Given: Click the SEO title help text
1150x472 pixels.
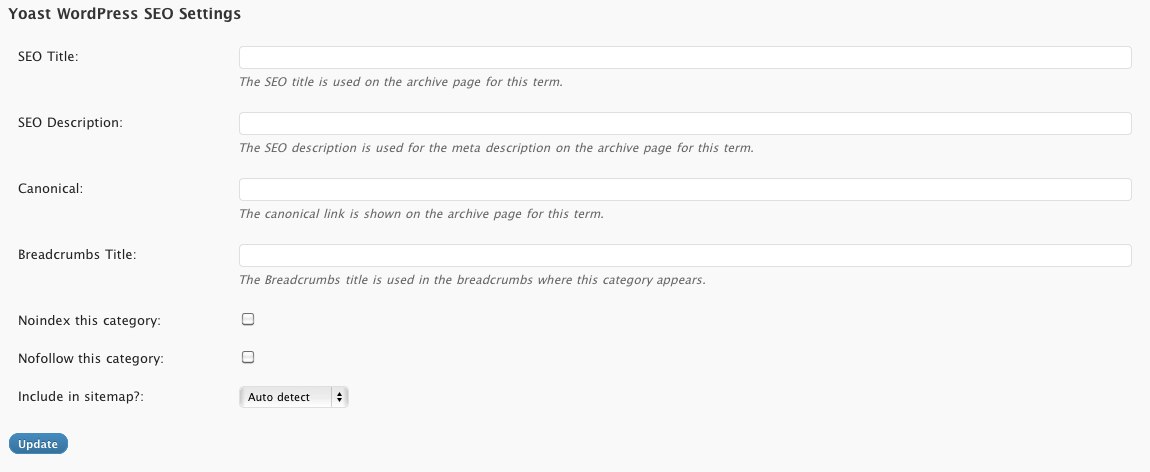Looking at the screenshot, I should tap(401, 82).
